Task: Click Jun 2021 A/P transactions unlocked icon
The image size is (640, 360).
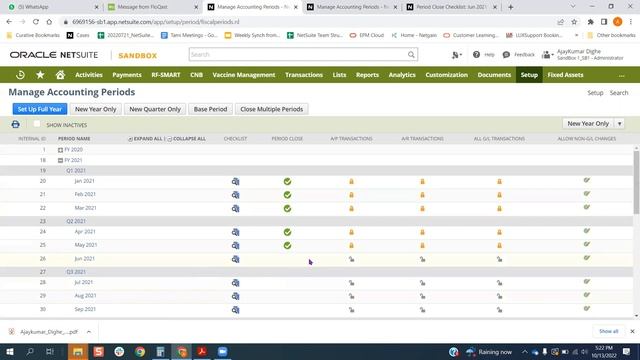Action: point(351,259)
